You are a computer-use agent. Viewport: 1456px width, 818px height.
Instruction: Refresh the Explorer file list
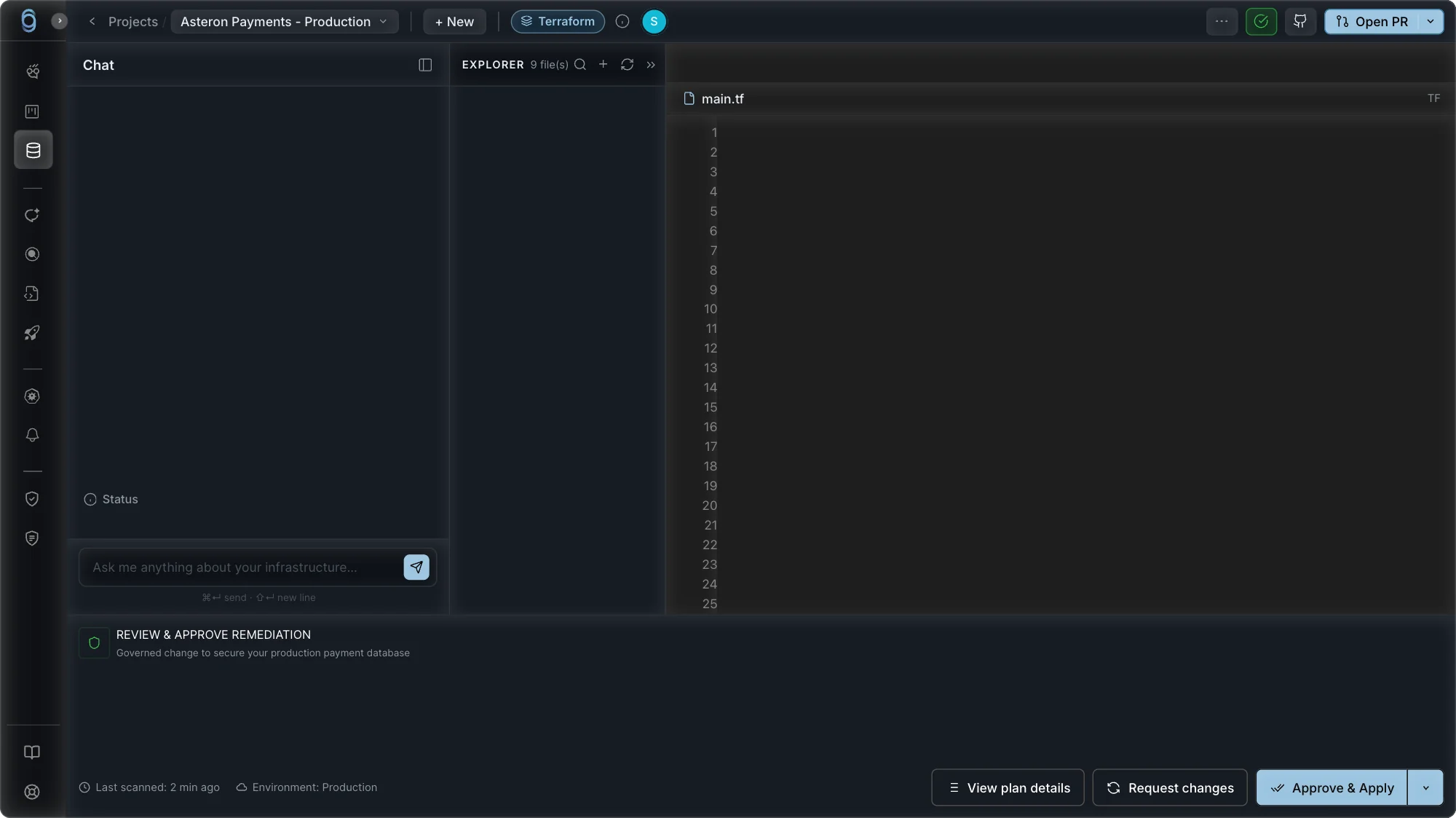pos(627,64)
